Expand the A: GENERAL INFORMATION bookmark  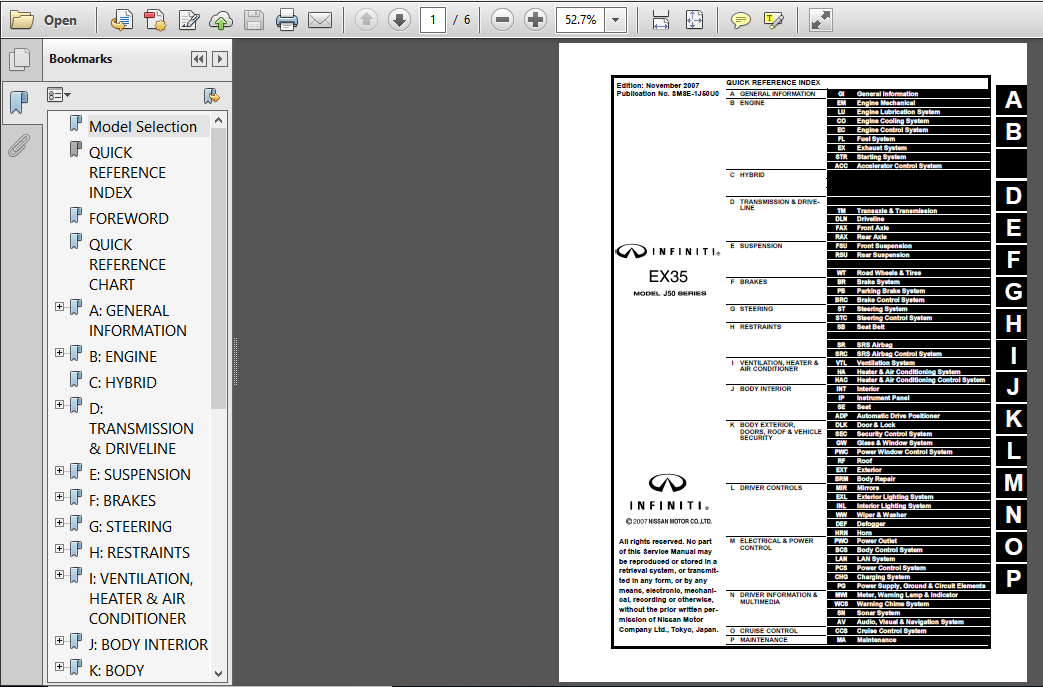[59, 307]
